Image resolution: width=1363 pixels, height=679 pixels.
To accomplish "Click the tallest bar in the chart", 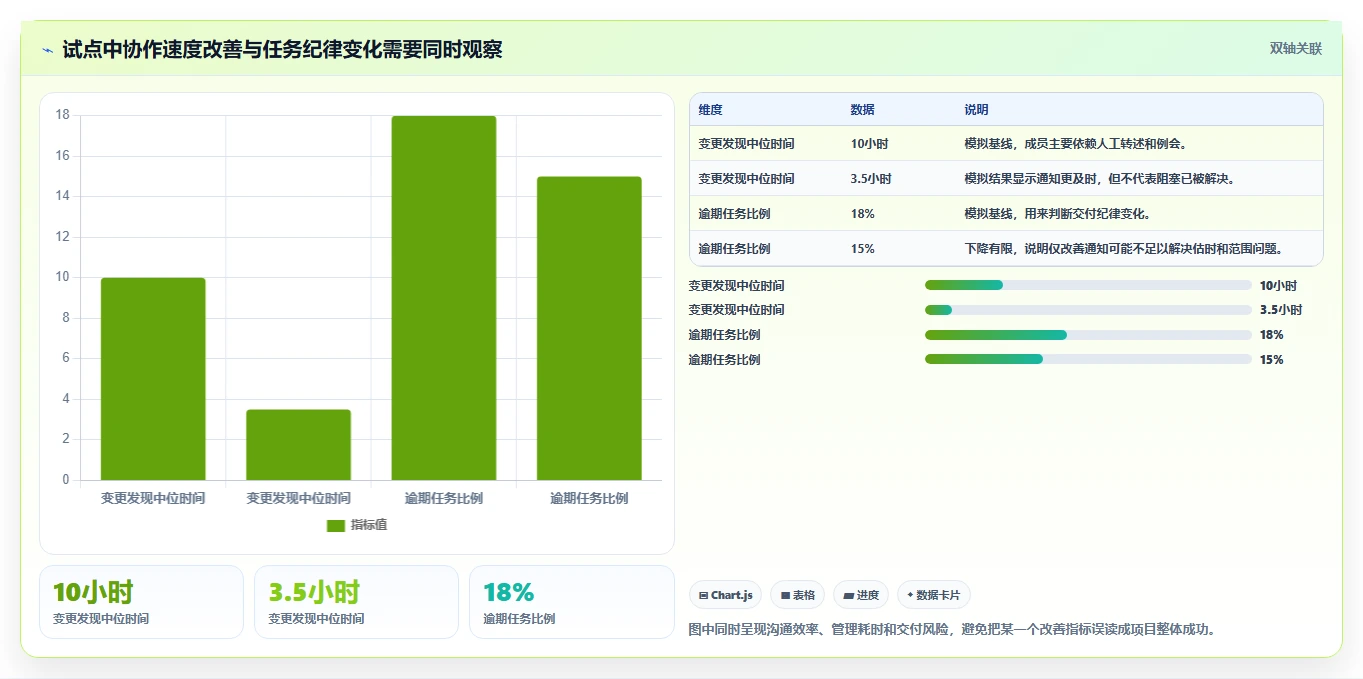I will click(444, 298).
